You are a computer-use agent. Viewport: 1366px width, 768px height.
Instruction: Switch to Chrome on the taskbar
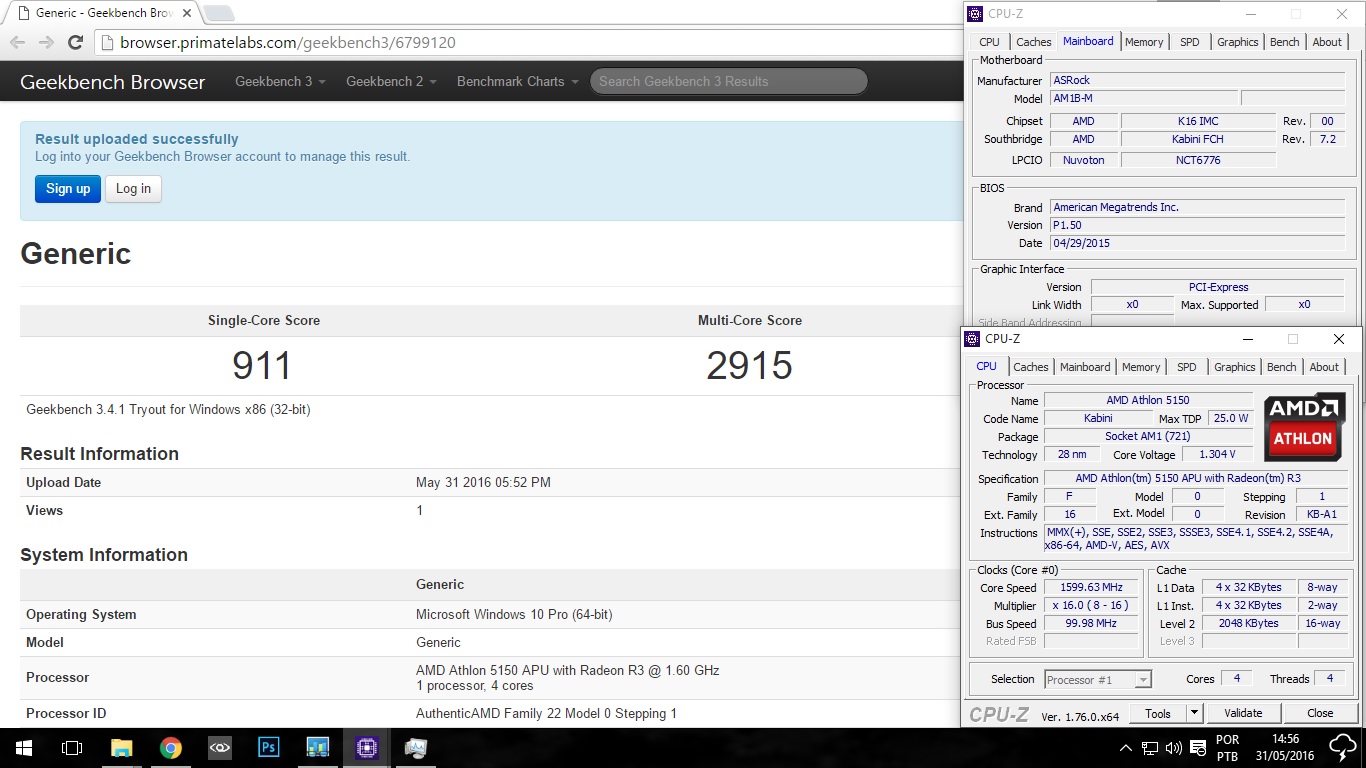[171, 747]
